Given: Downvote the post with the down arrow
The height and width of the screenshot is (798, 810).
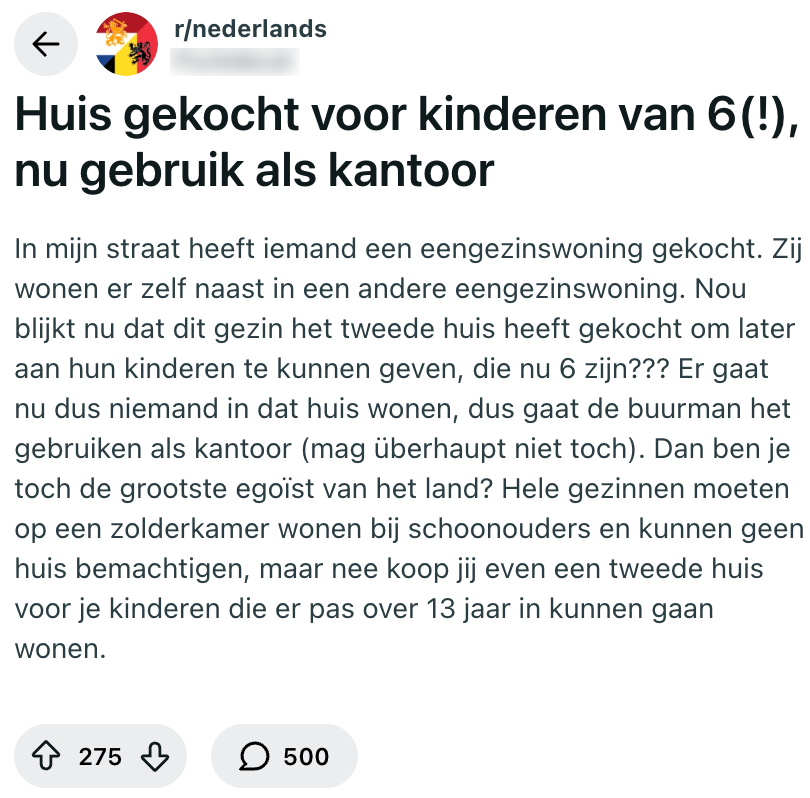Looking at the screenshot, I should coord(153,757).
